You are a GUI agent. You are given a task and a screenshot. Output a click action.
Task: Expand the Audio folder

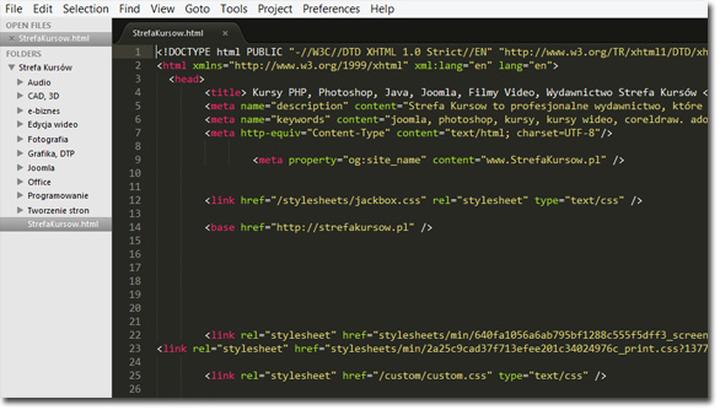pos(20,82)
